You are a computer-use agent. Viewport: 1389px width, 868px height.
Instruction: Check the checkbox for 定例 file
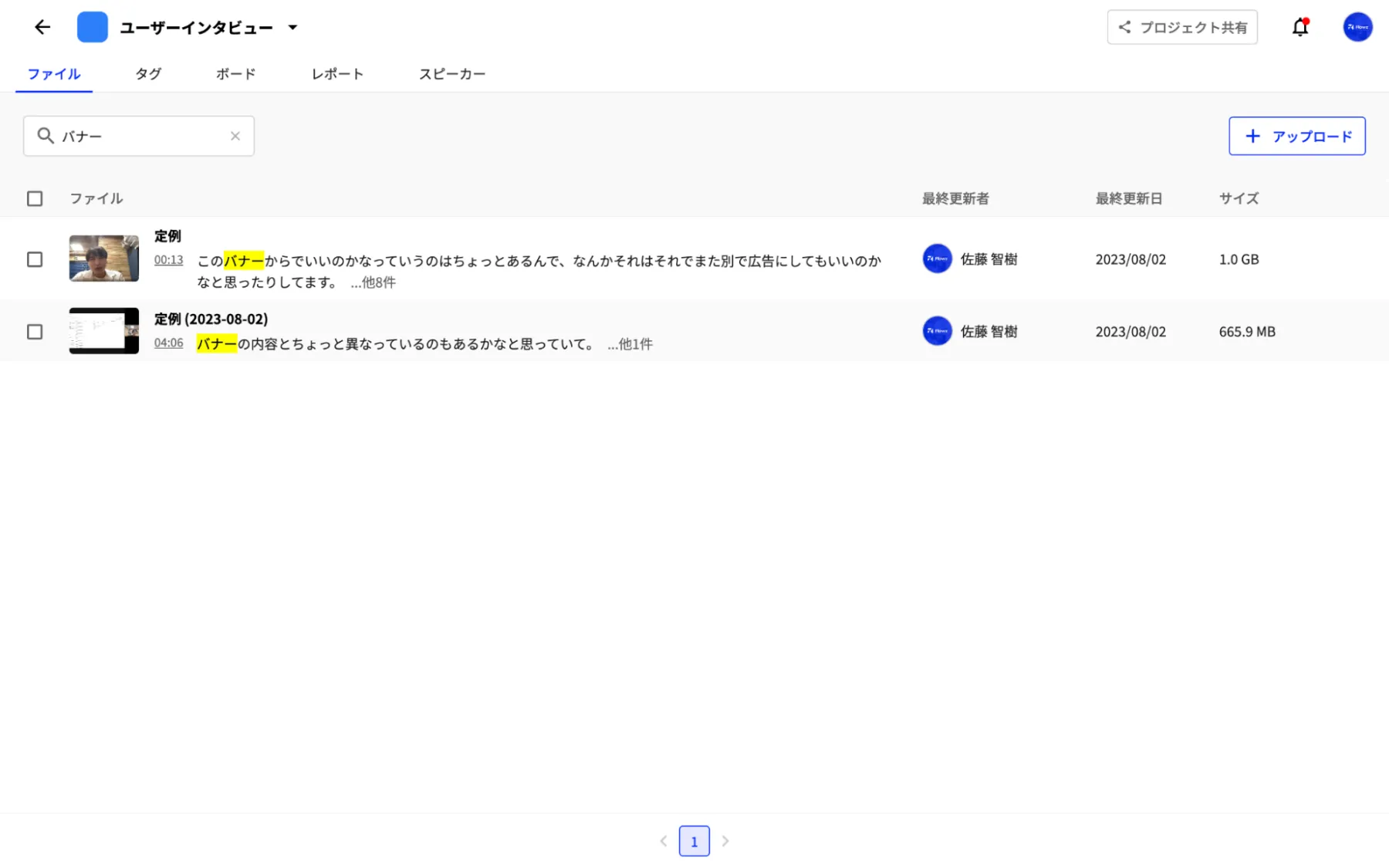(35, 259)
